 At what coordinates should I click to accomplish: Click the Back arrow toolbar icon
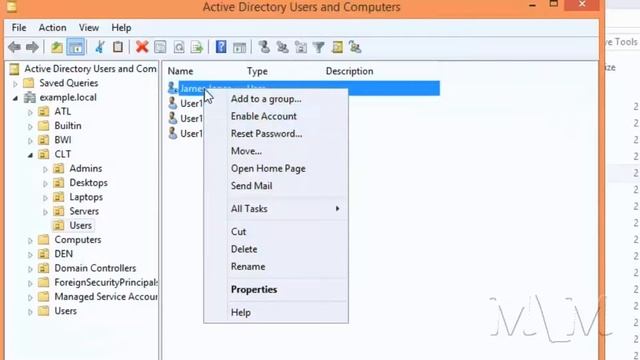point(15,47)
